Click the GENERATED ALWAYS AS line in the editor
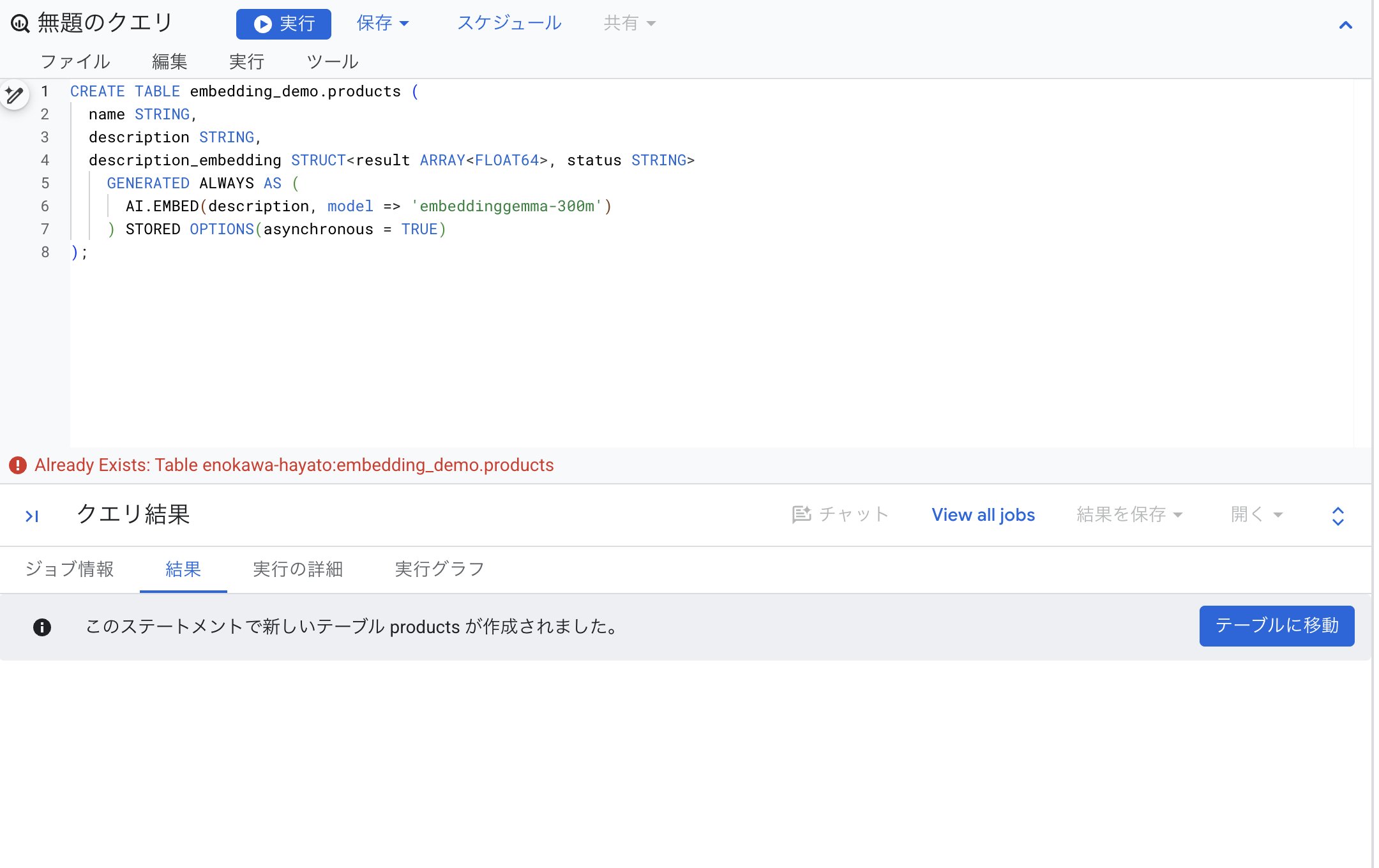 click(x=202, y=183)
